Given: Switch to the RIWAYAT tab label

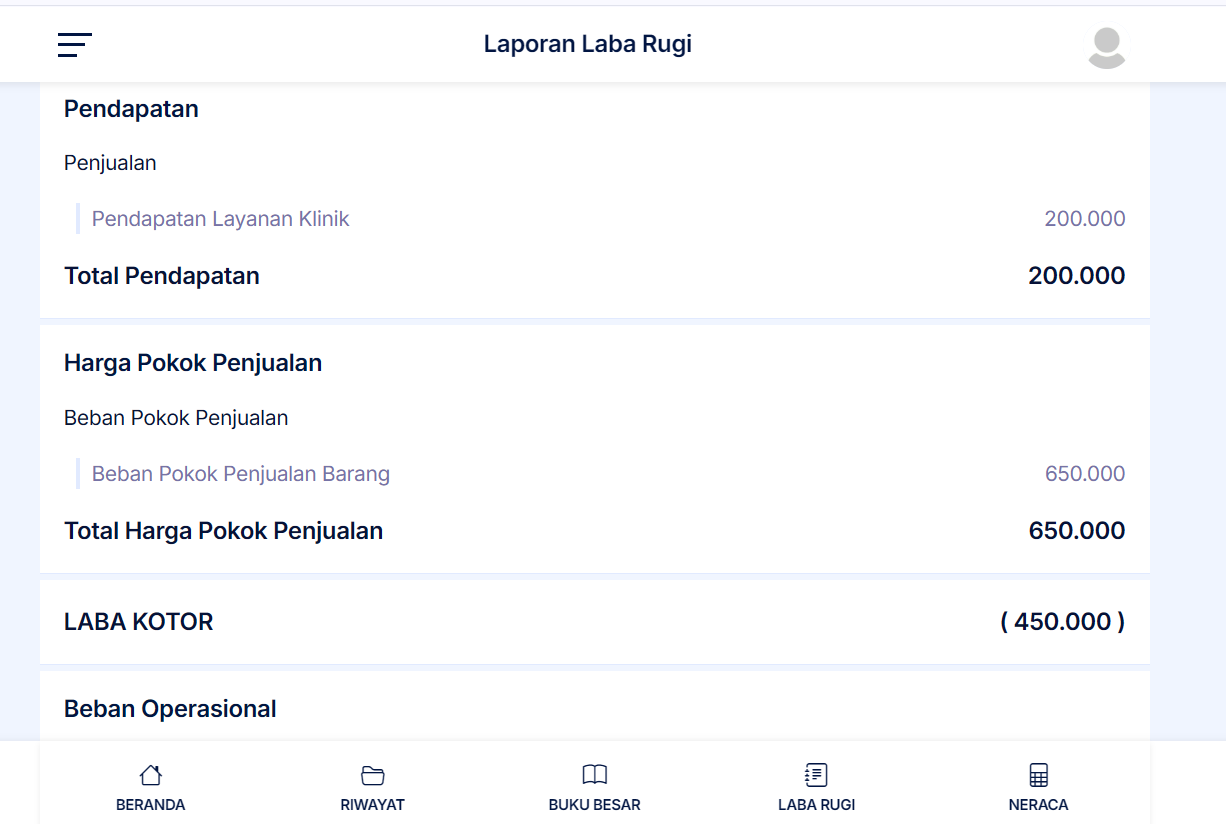Looking at the screenshot, I should click(x=372, y=805).
